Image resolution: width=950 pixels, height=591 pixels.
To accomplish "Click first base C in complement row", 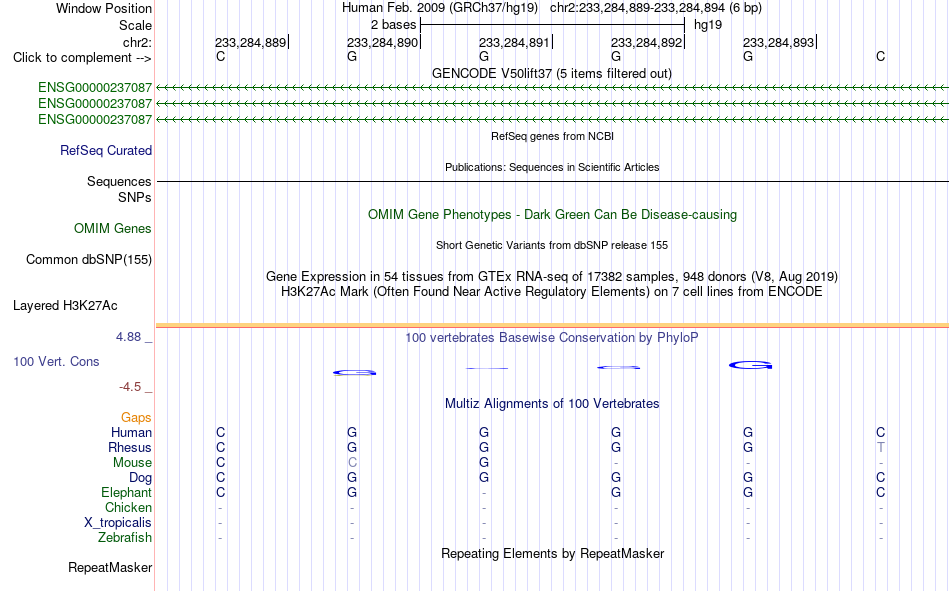I will point(221,56).
